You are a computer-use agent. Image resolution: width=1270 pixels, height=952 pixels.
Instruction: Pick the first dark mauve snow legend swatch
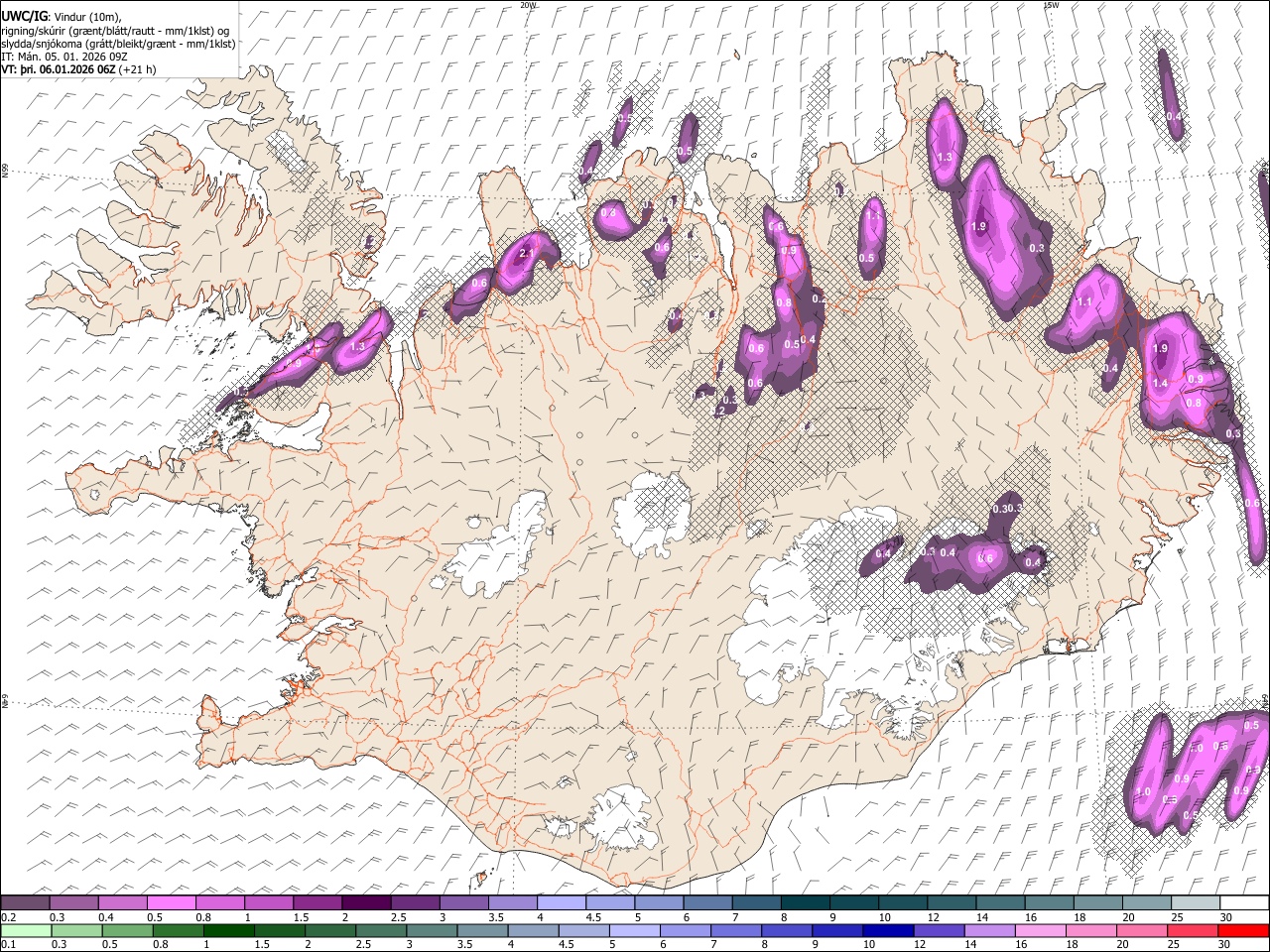pyautogui.click(x=25, y=903)
